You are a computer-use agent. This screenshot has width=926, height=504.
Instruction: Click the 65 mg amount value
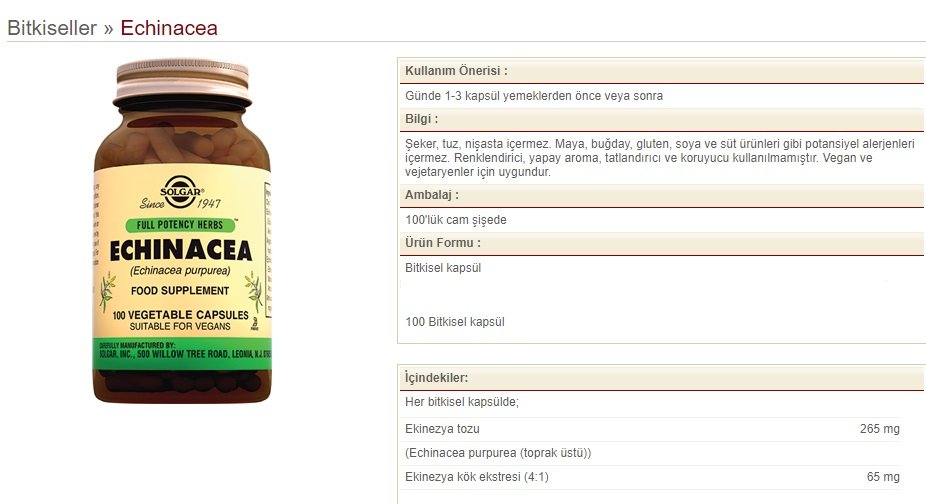(x=883, y=477)
